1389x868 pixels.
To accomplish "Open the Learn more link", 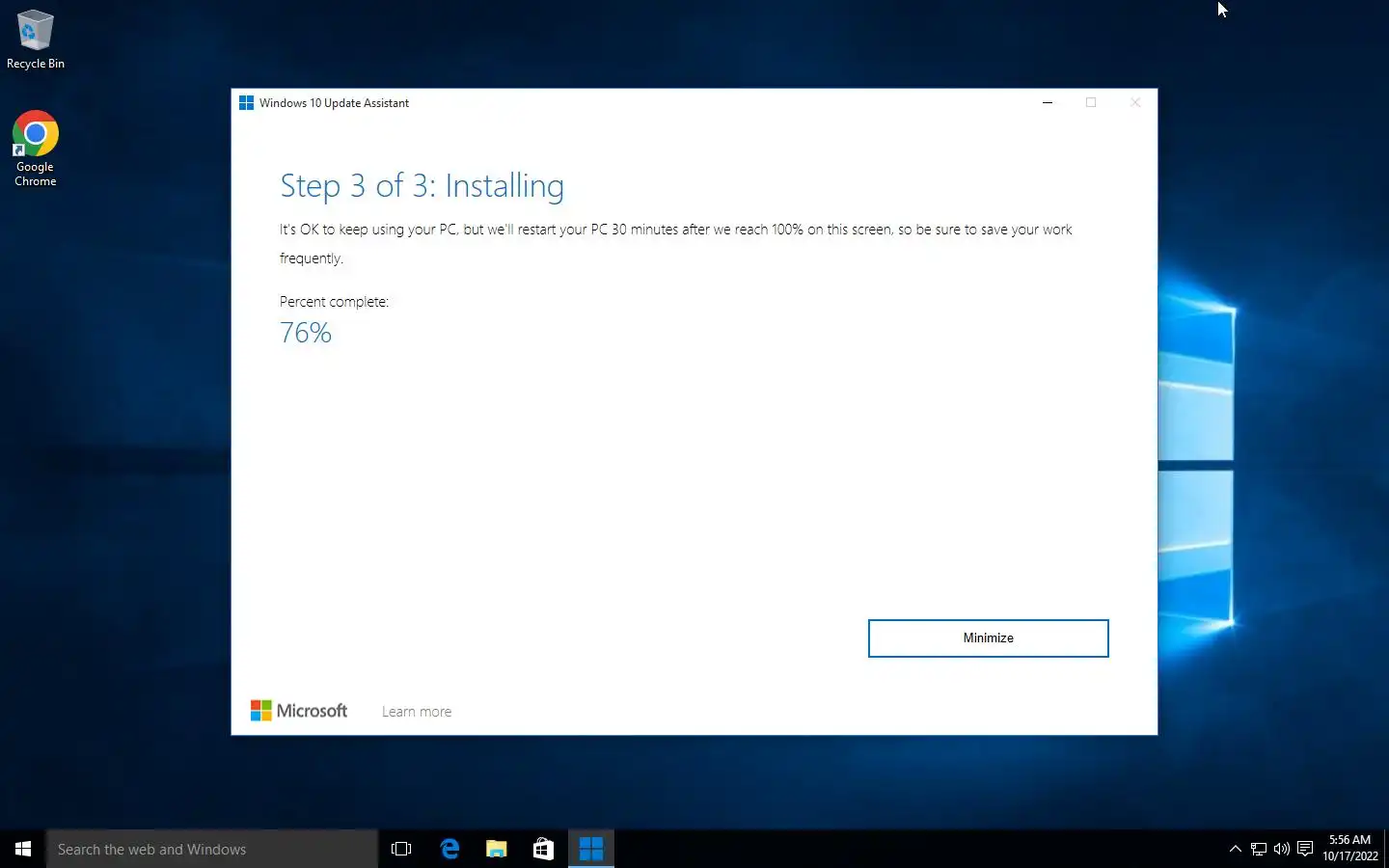I will (x=417, y=712).
